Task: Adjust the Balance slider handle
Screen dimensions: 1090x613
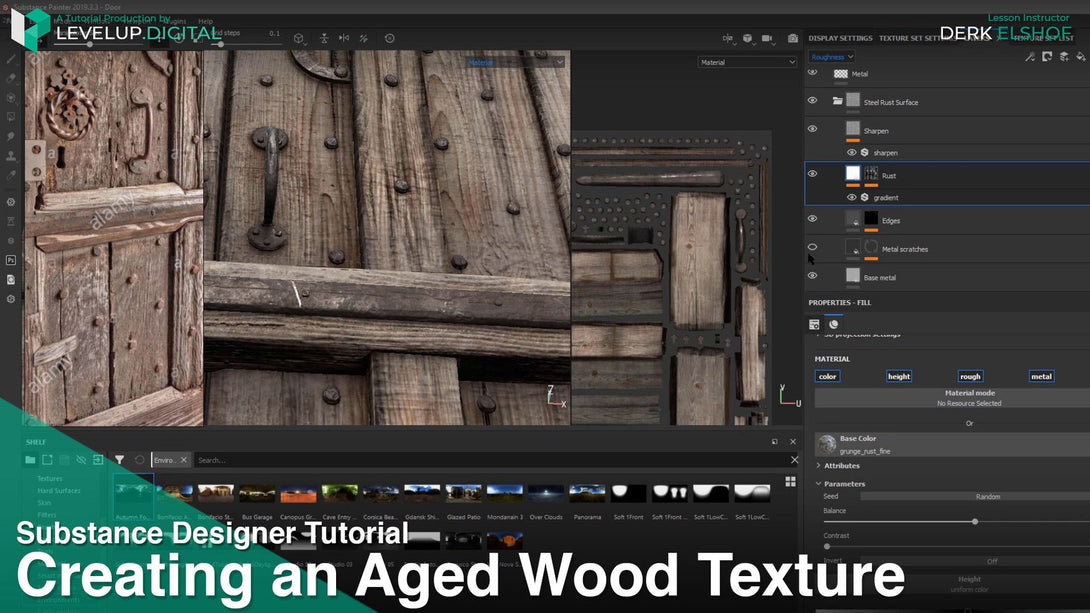Action: coord(975,521)
